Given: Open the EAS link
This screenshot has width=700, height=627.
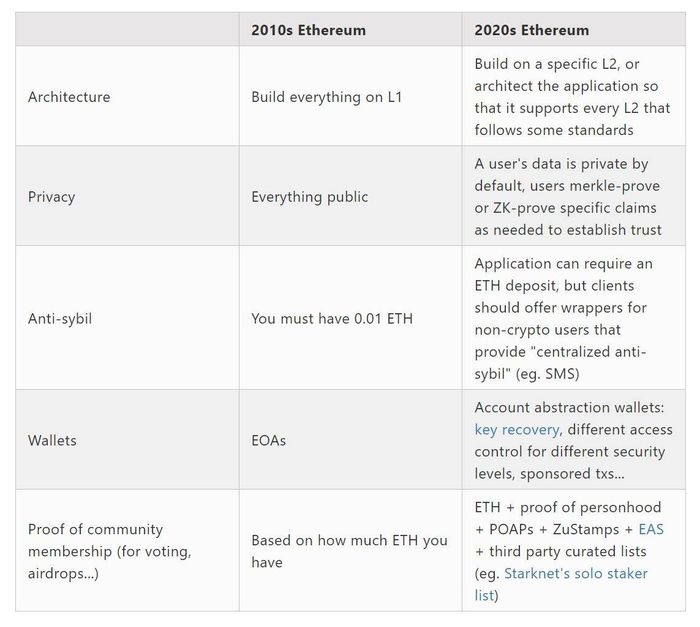Looking at the screenshot, I should [x=651, y=529].
